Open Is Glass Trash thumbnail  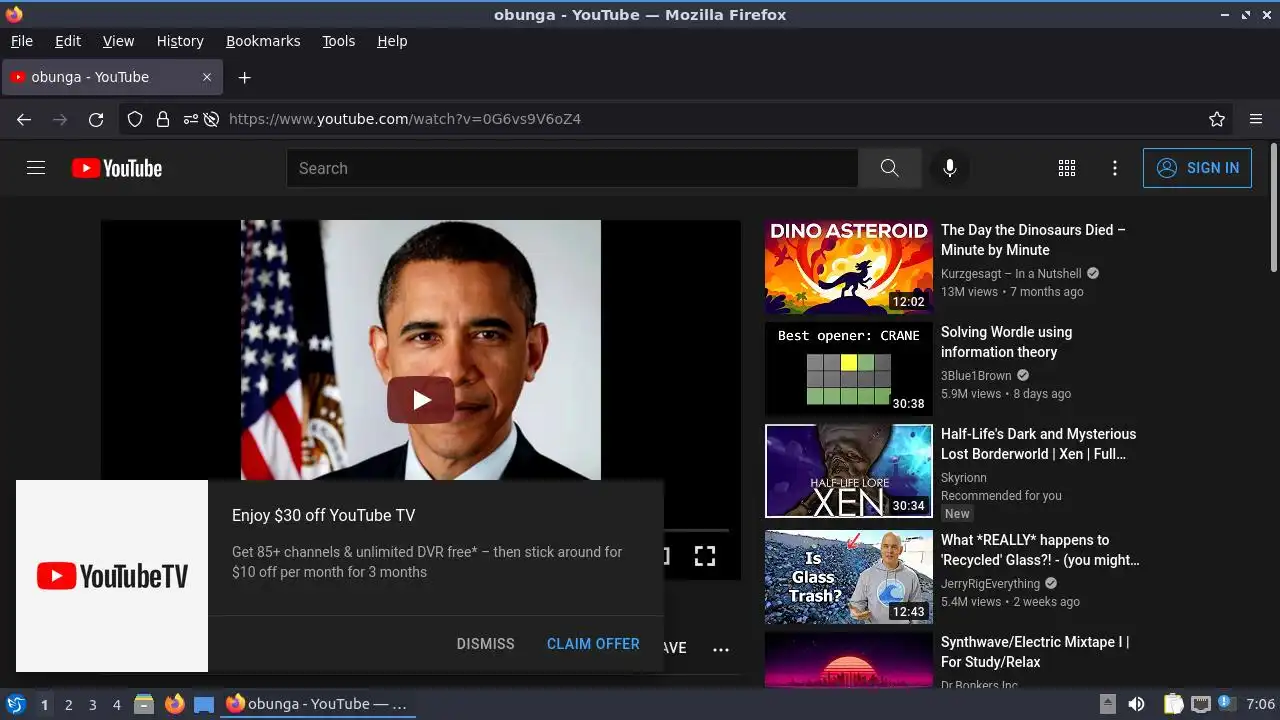pos(849,577)
